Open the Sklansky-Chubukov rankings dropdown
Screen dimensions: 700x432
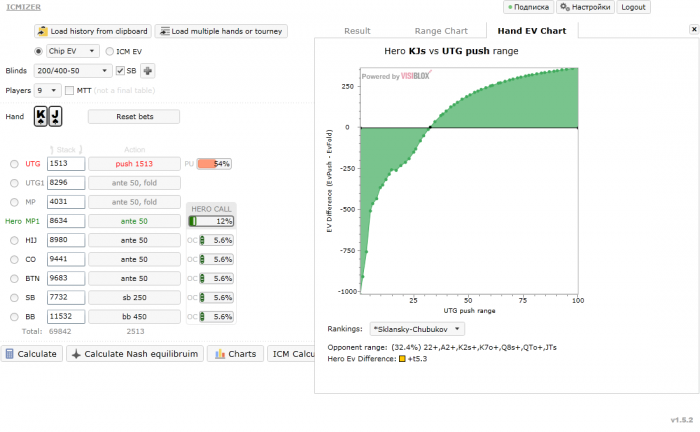click(417, 329)
